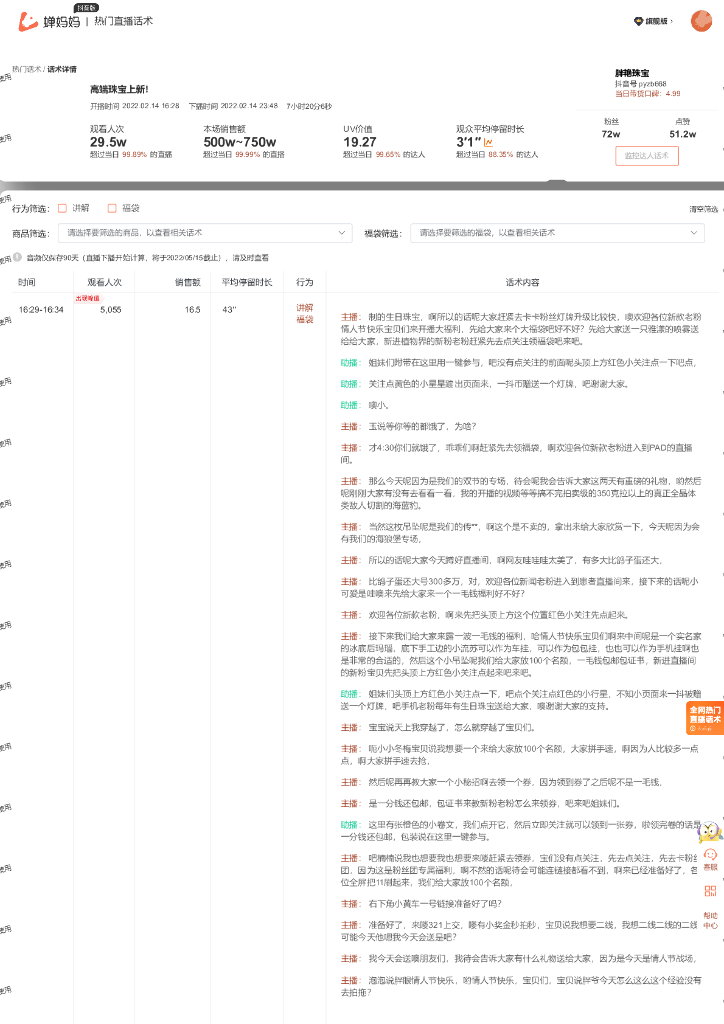This screenshot has height=1024, width=724.
Task: Click the 当日带货口碑 4.99 rating
Action: (x=648, y=93)
